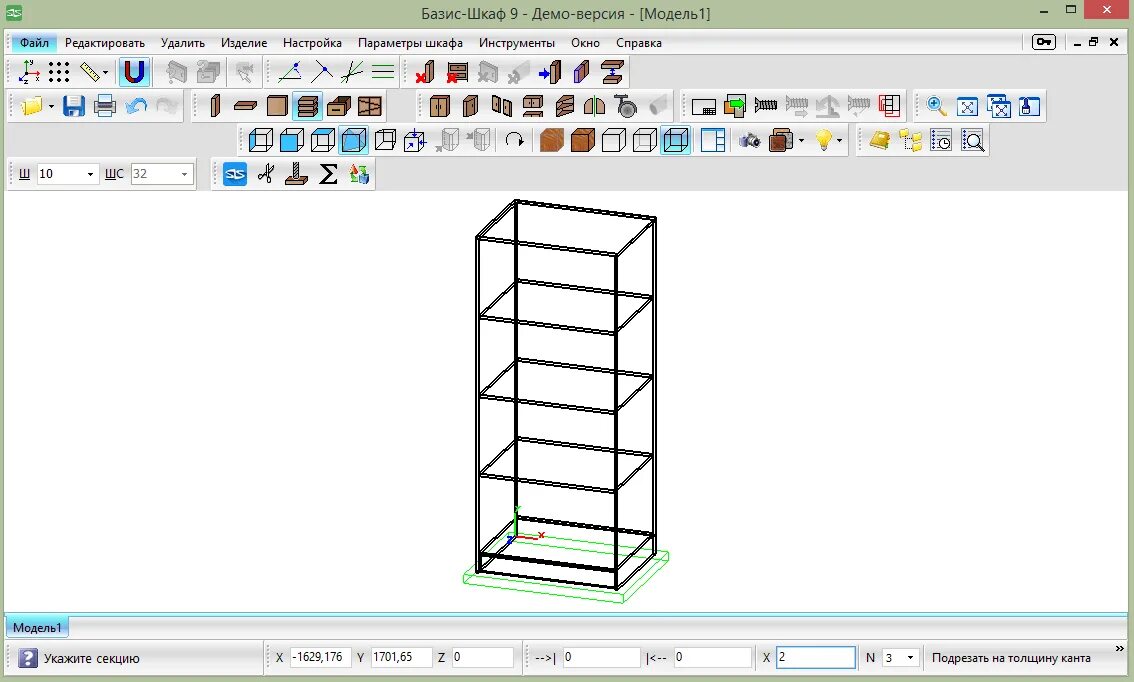The height and width of the screenshot is (682, 1134).
Task: Click the green arrow export panels icon
Action: (x=735, y=106)
